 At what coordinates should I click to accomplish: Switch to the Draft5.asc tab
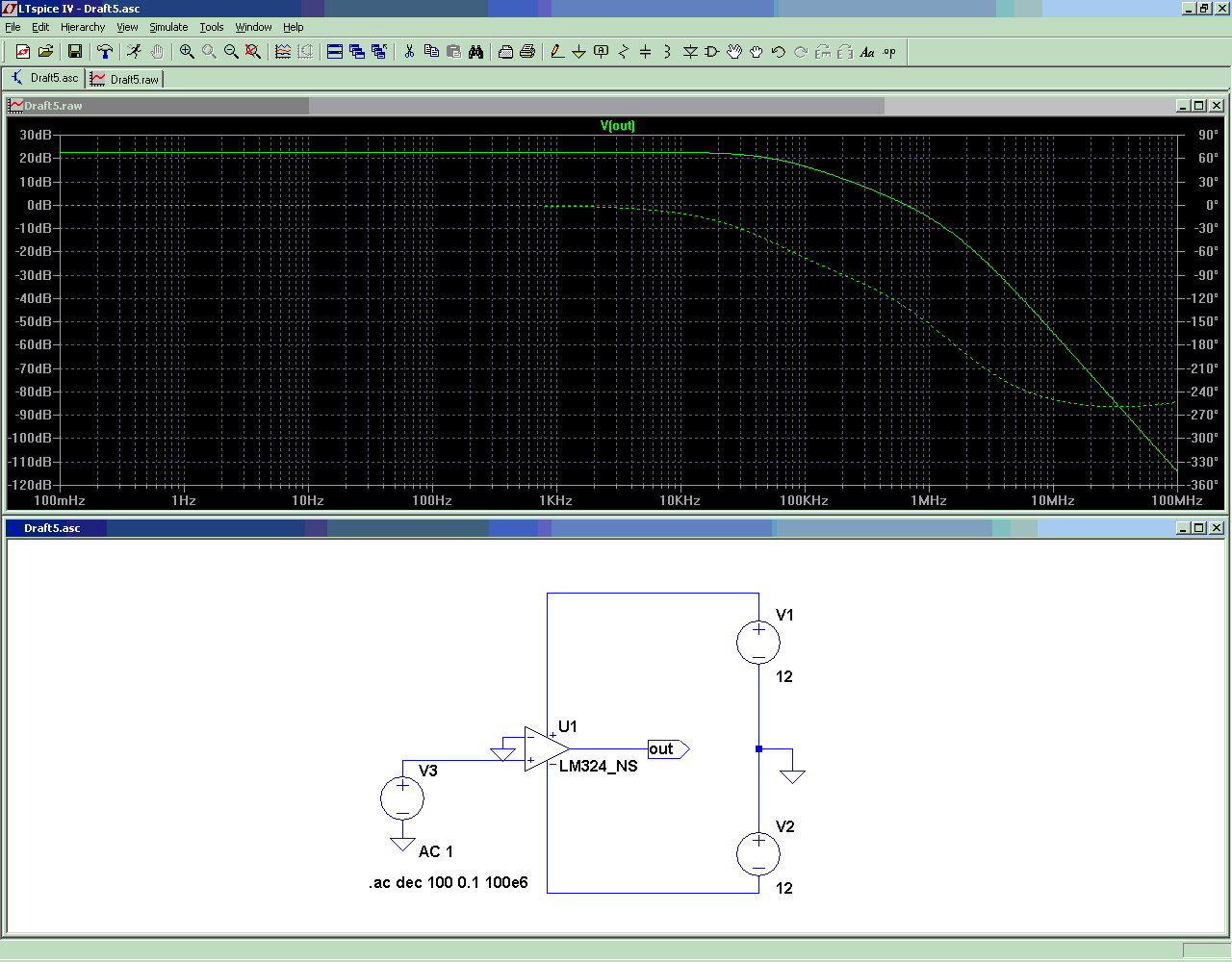[44, 78]
